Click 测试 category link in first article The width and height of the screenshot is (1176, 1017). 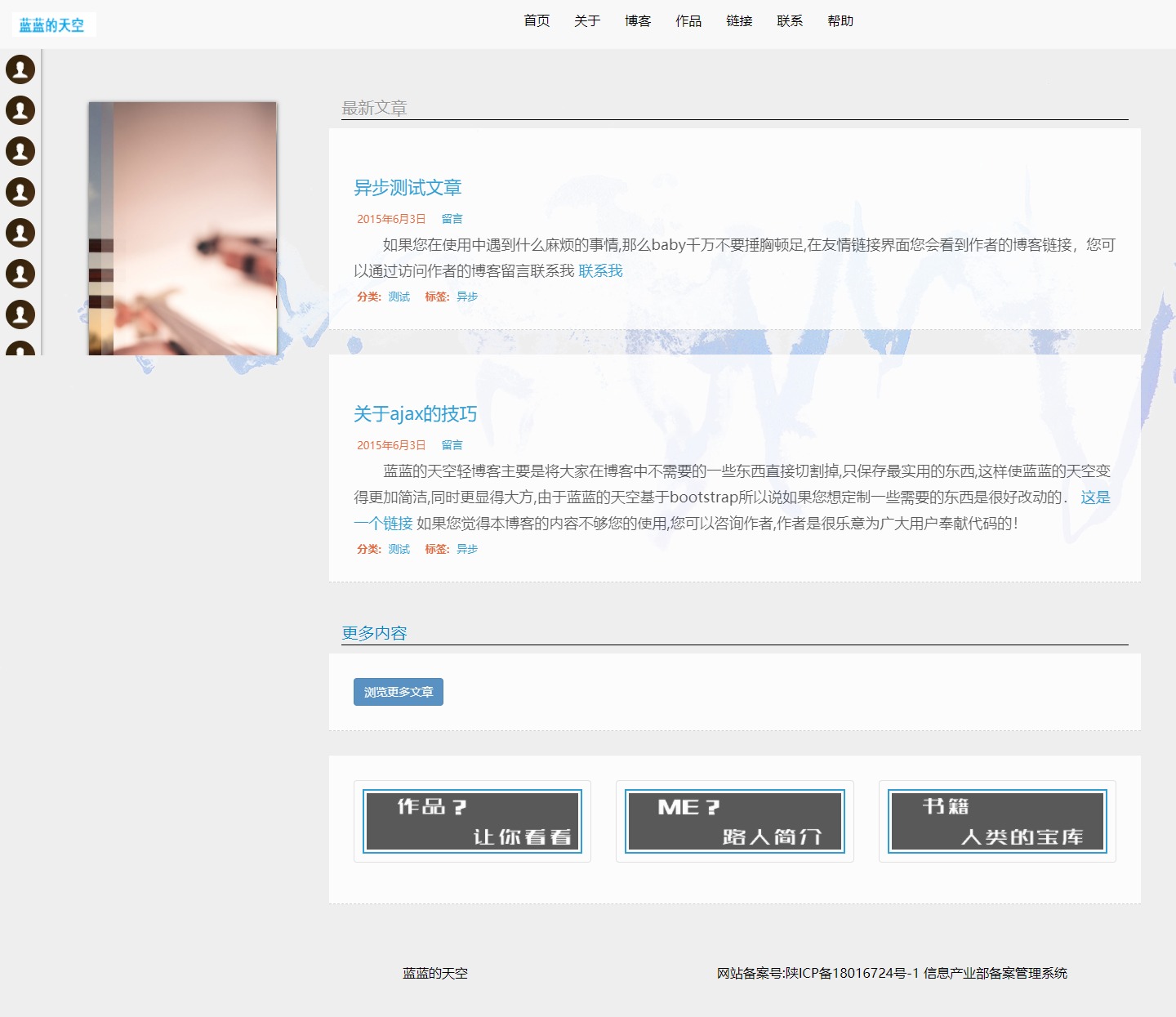pyautogui.click(x=399, y=297)
